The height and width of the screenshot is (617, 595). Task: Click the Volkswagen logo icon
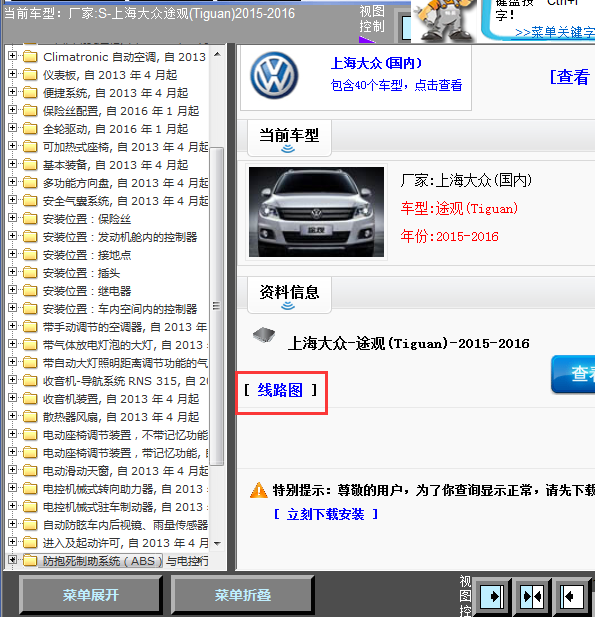[274, 76]
